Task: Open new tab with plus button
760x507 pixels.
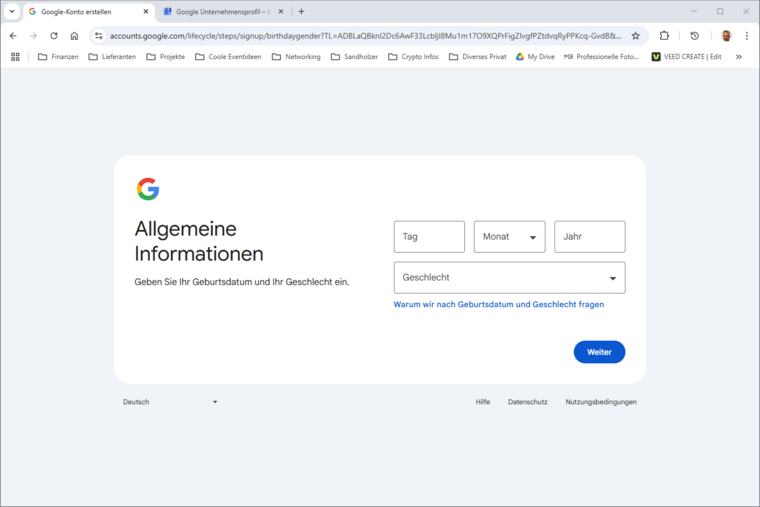Action: [x=301, y=12]
